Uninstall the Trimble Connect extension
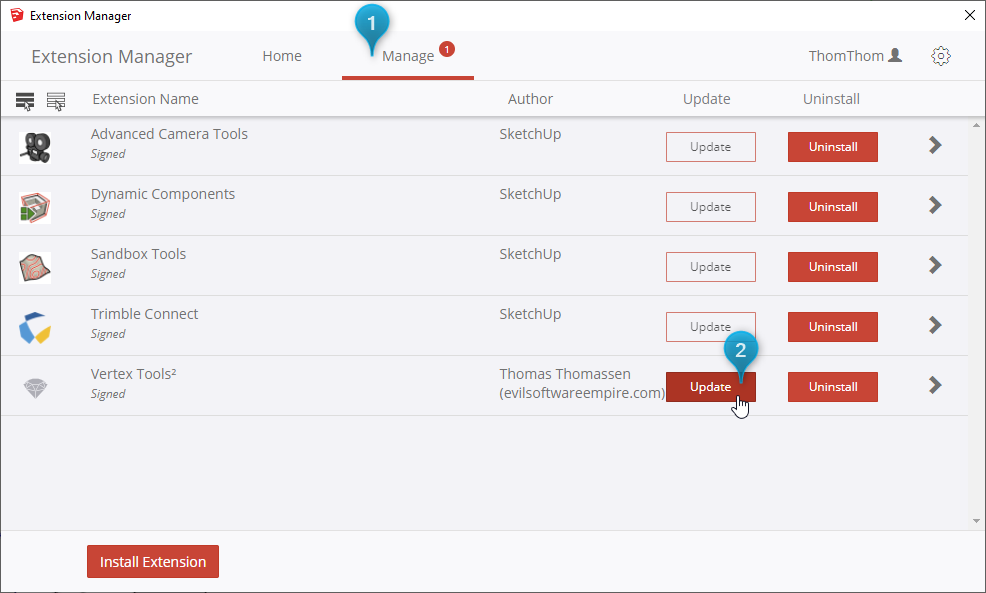The height and width of the screenshot is (593, 986). point(833,327)
